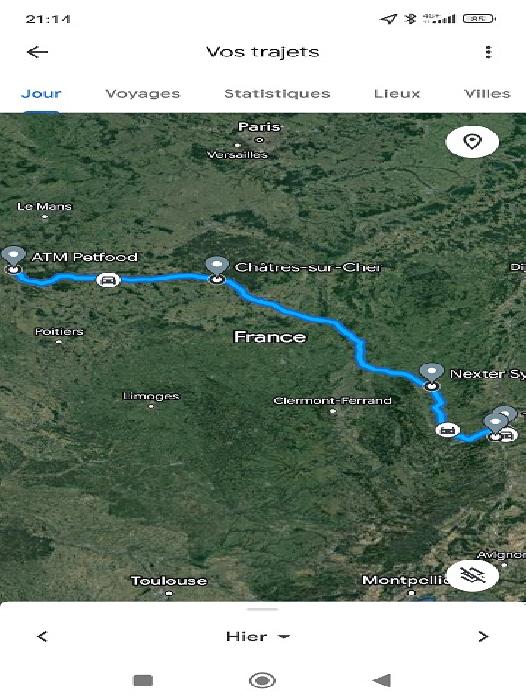The width and height of the screenshot is (526, 700).
Task: Switch to the Voyages tab
Action: coord(142,94)
